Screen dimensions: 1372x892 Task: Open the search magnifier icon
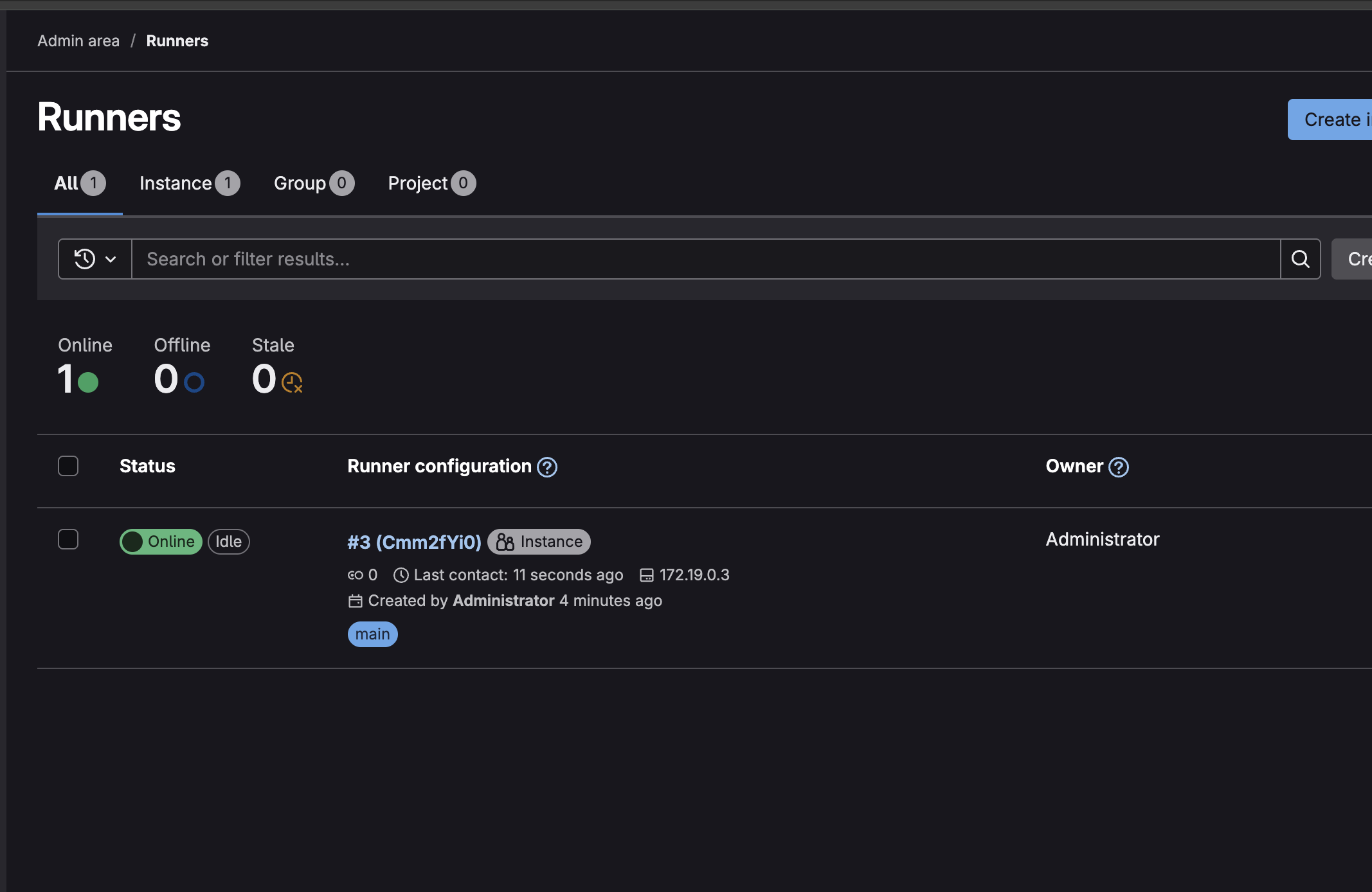[1301, 259]
